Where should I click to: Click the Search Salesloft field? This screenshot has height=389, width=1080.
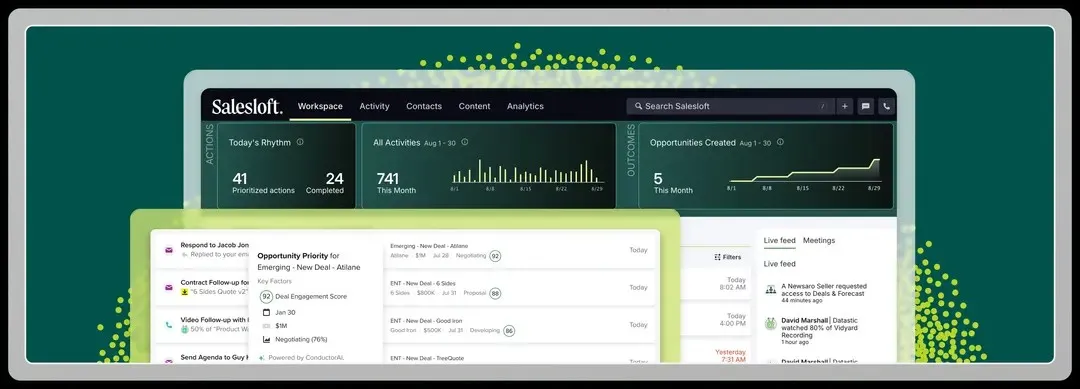coord(730,107)
